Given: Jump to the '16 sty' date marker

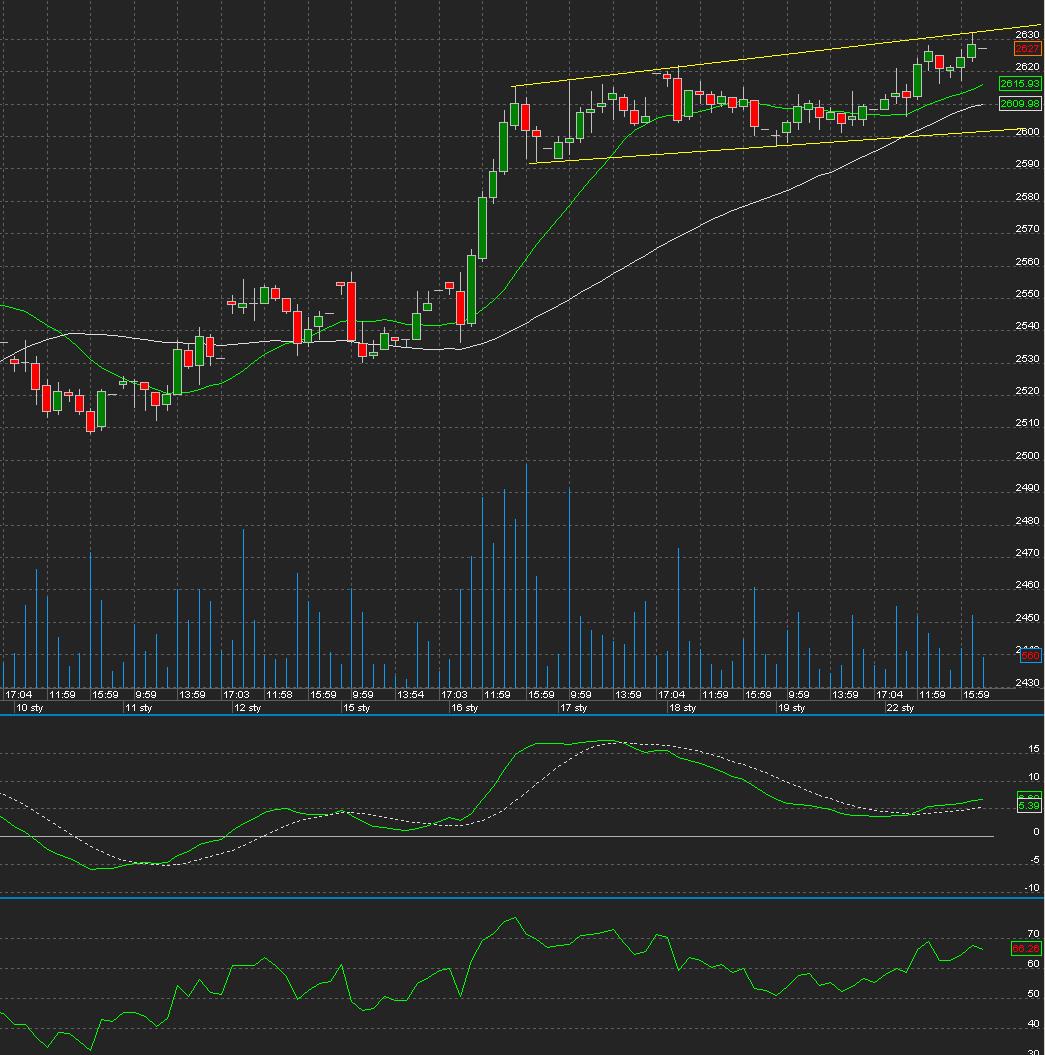Looking at the screenshot, I should (464, 708).
